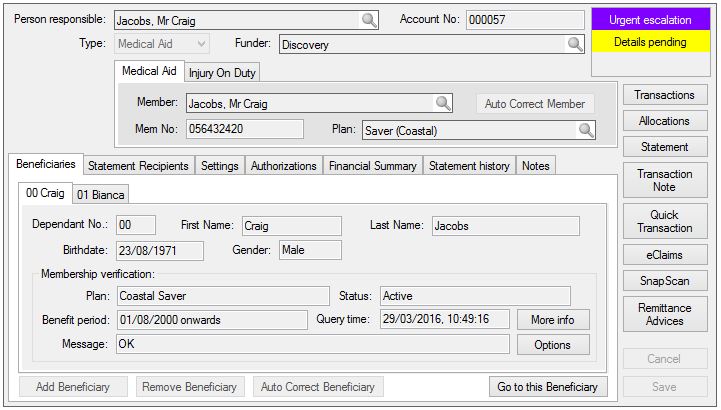Select the purple Urgent escalation flag

coord(650,20)
